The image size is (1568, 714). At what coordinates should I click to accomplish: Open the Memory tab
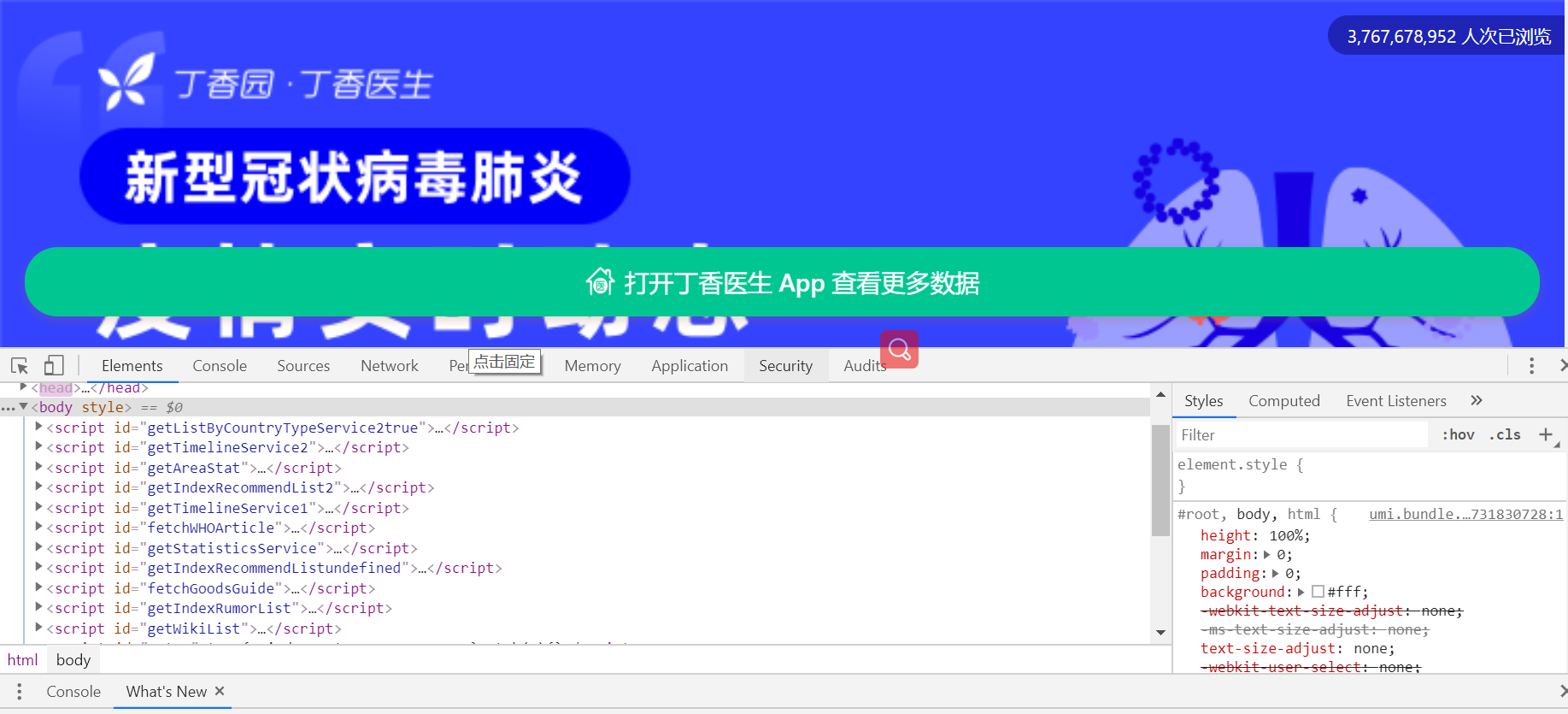click(x=592, y=366)
